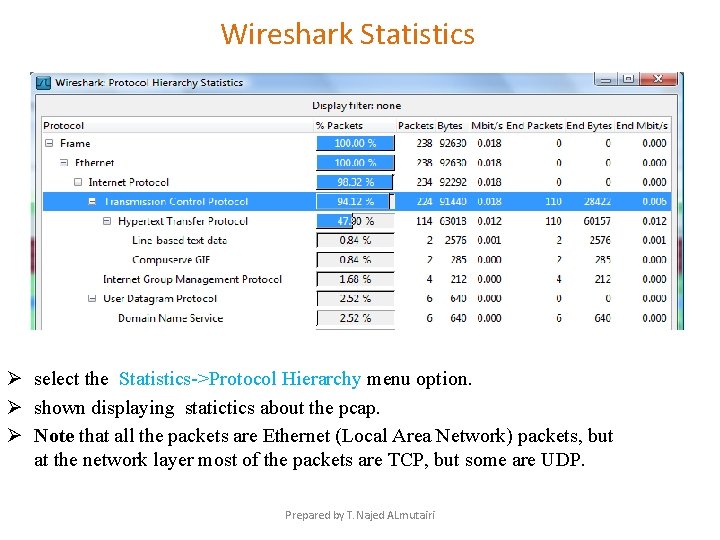Image resolution: width=720 pixels, height=540 pixels.
Task: Maximize the Protocol Hierarchy Statistics window
Action: tap(628, 79)
